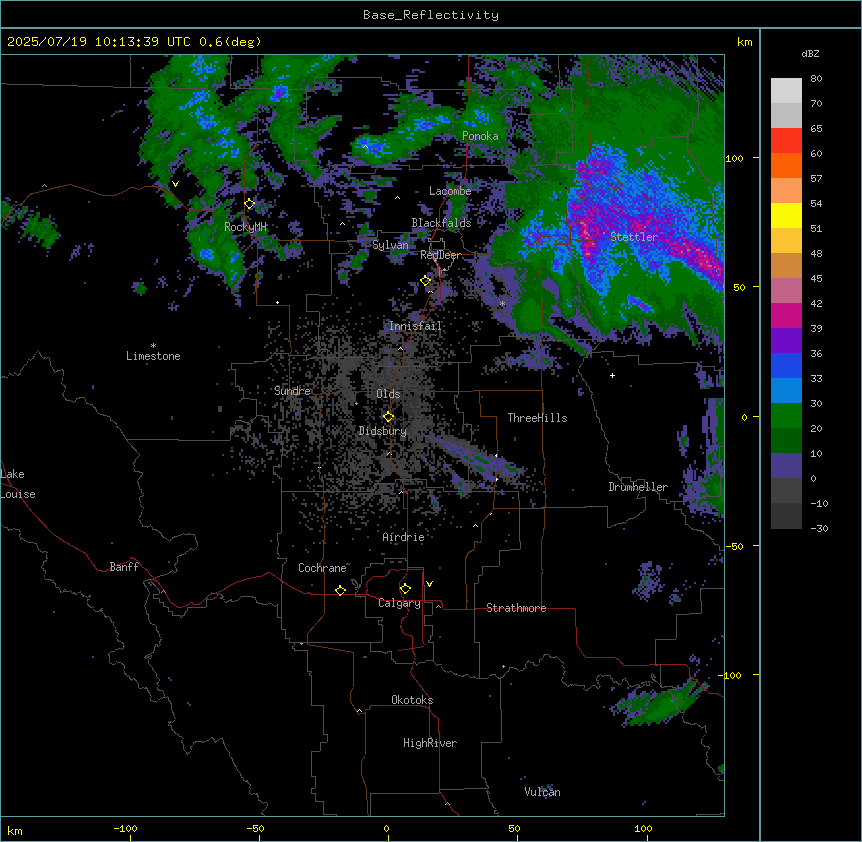Click the Okotoks town label
This screenshot has height=842, width=862.
coord(412,700)
